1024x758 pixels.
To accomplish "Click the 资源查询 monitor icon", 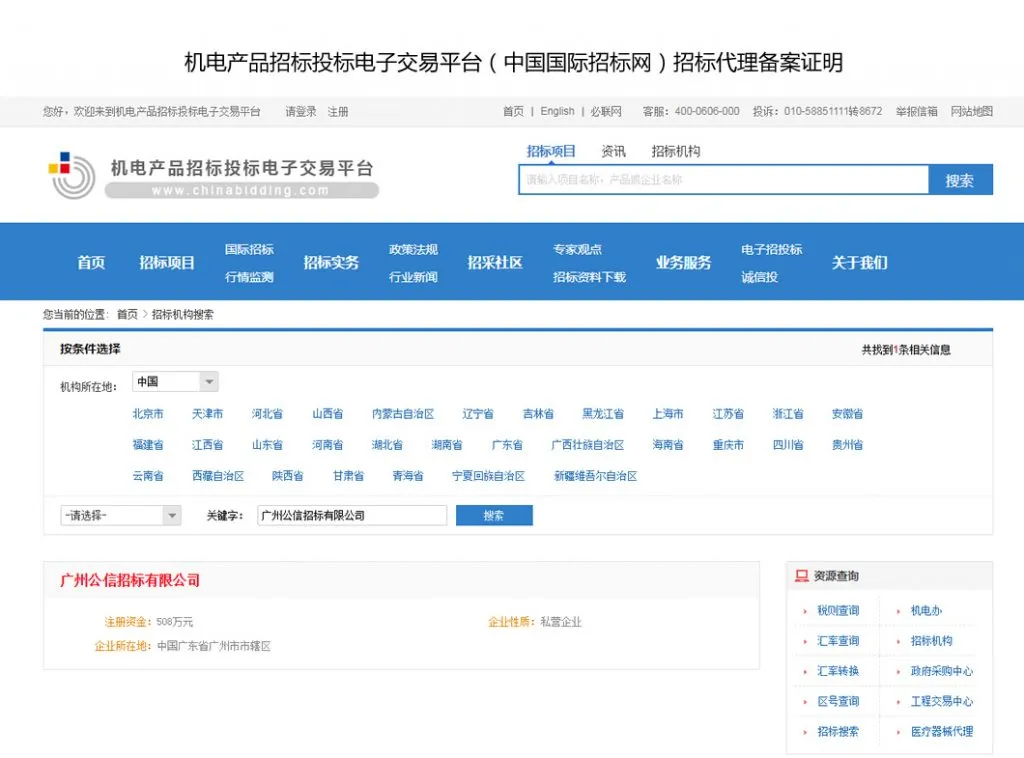I will (801, 575).
